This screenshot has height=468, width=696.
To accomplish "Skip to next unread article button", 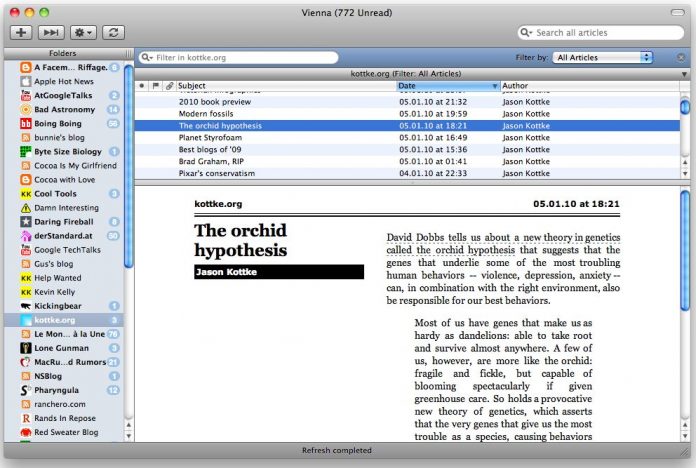I will (x=51, y=32).
